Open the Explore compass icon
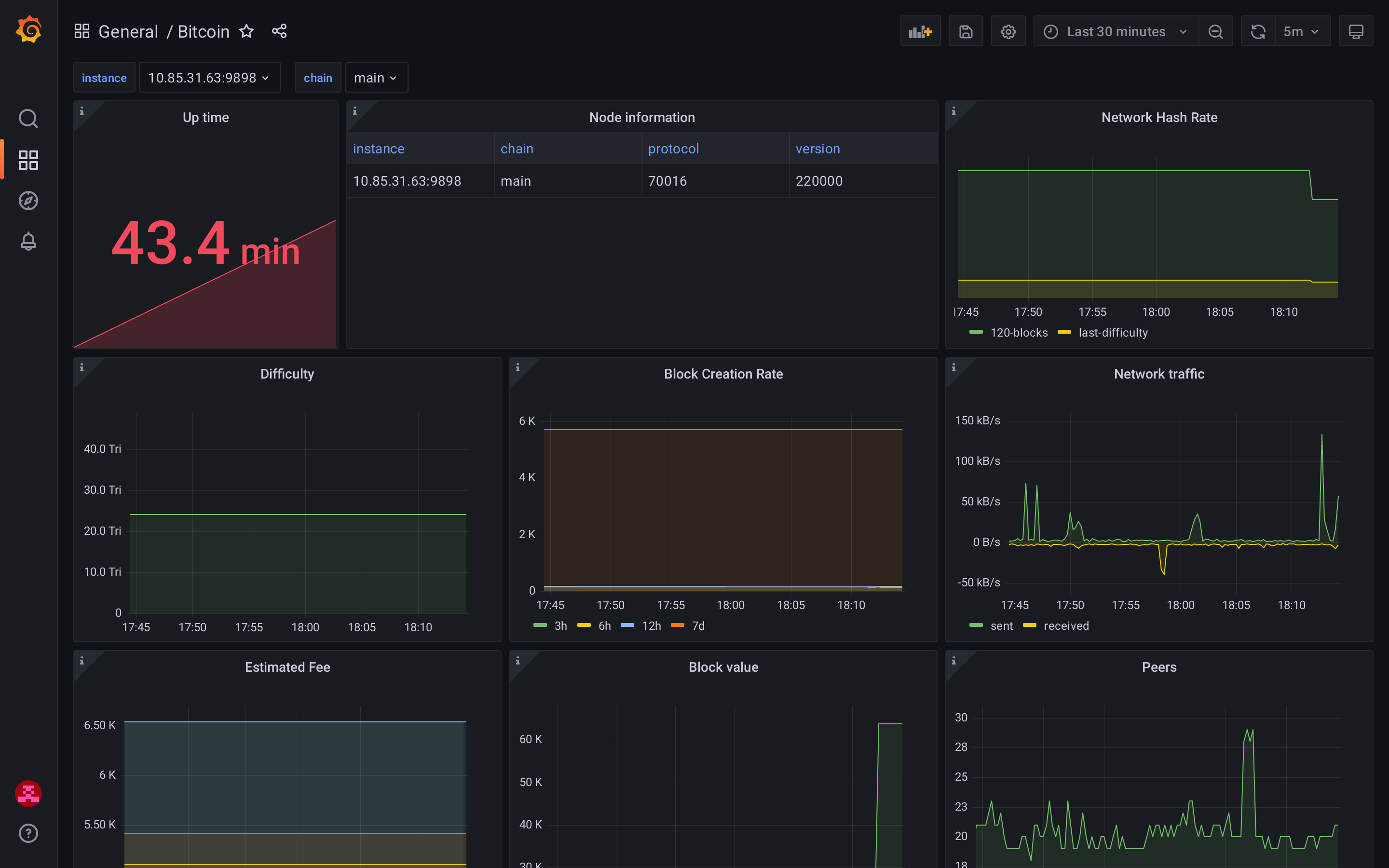The image size is (1389, 868). coord(28,201)
